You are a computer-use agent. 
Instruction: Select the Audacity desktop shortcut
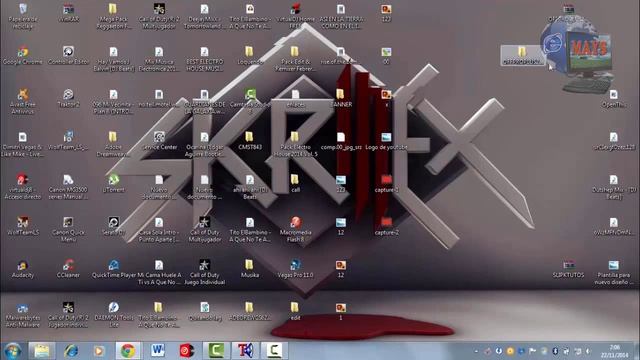(22, 269)
